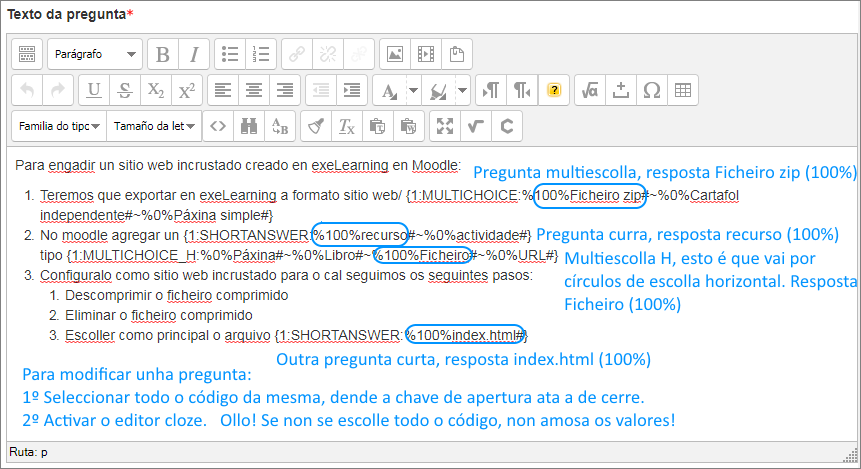Apply superscript X² formatting
Viewport: 861px width, 469px height.
[x=187, y=90]
